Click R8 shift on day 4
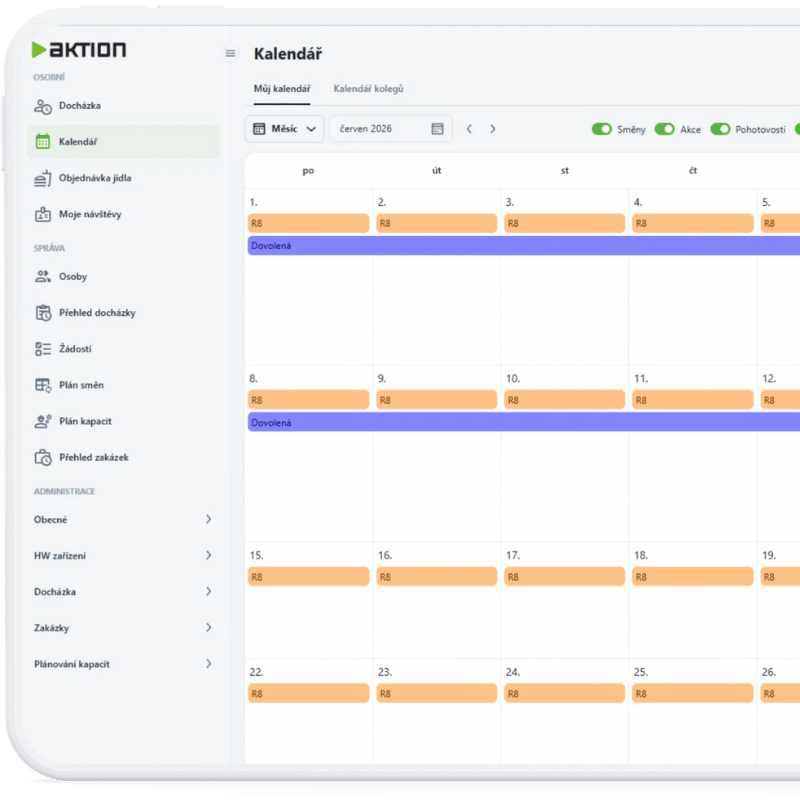 pyautogui.click(x=693, y=223)
